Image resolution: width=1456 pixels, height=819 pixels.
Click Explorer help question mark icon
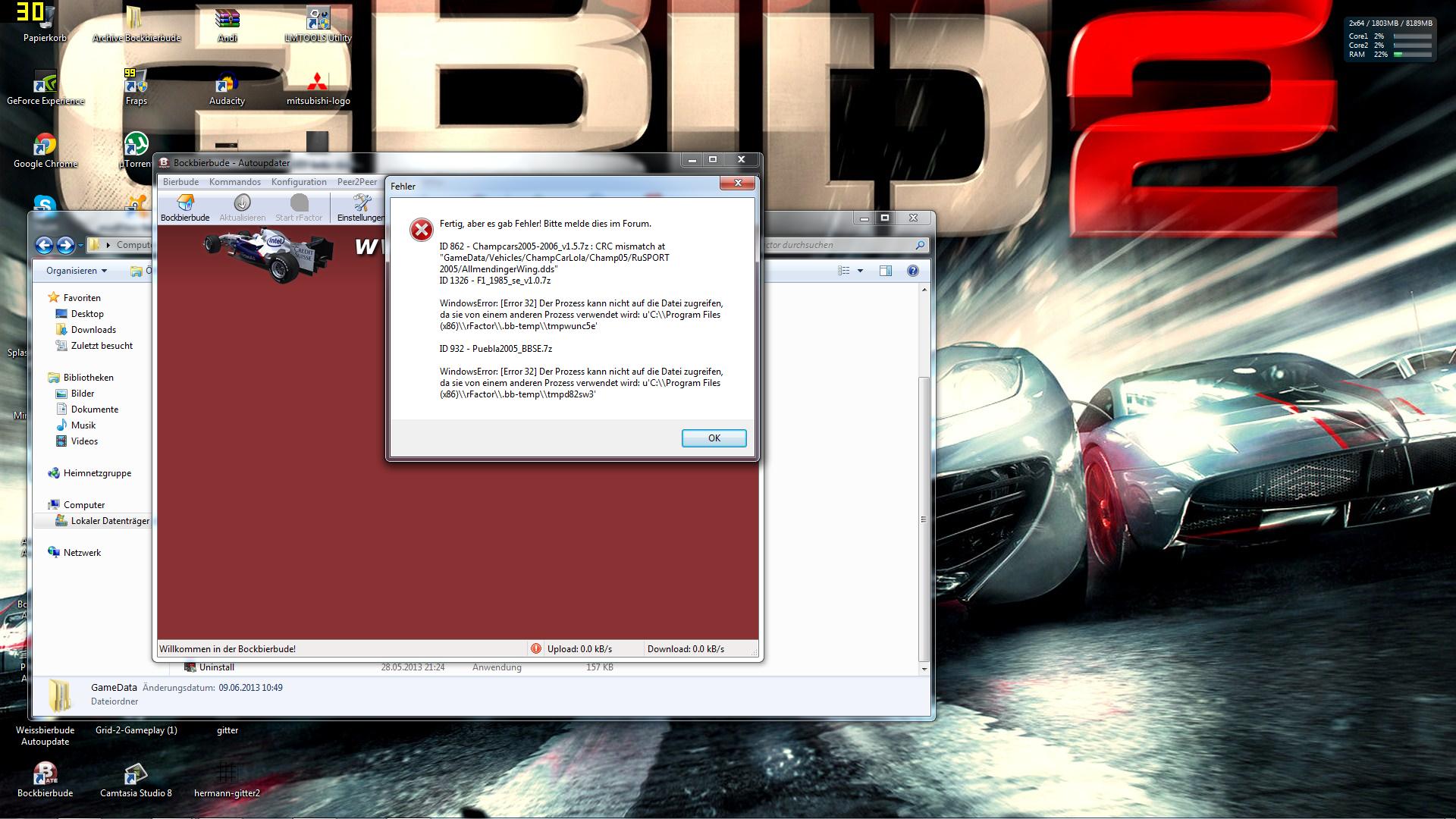[913, 271]
